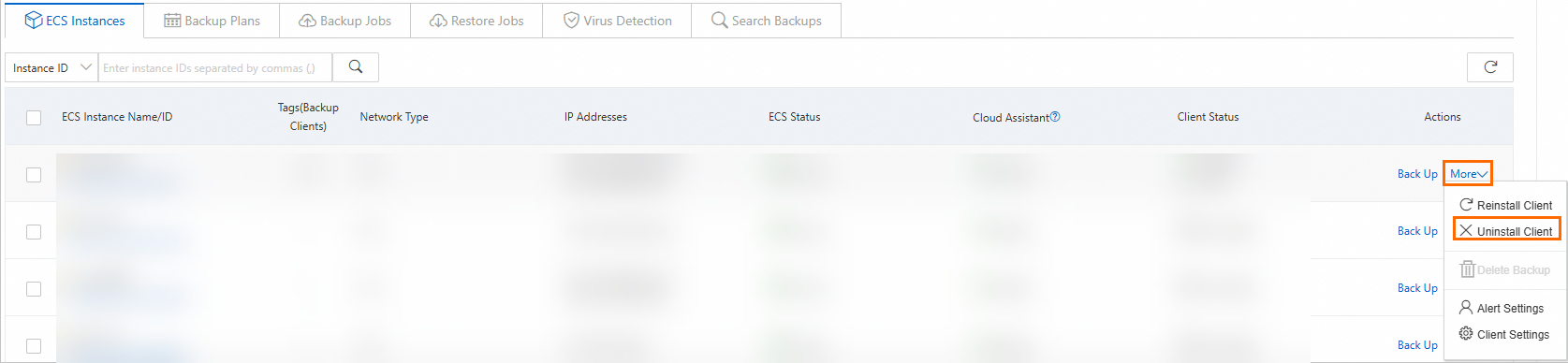
Task: Toggle the select-all header checkbox
Action: [34, 118]
